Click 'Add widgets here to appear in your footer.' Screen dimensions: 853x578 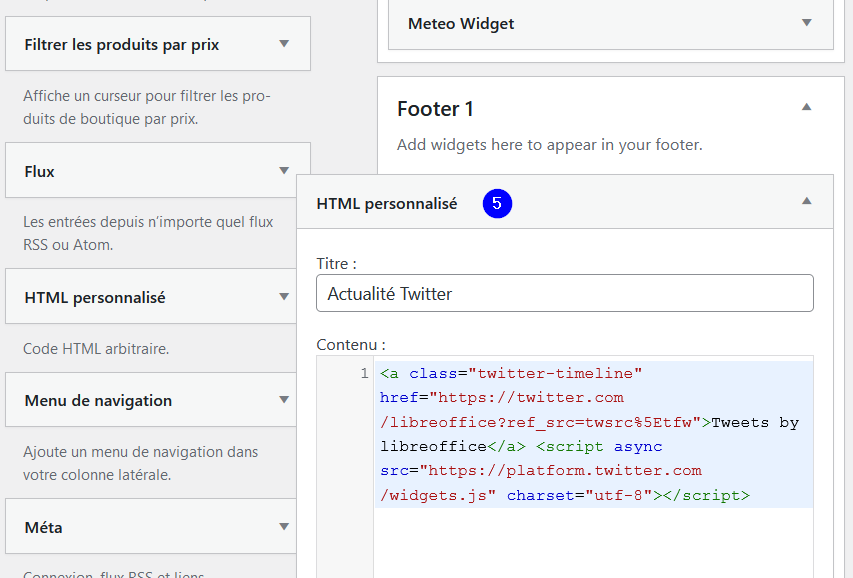pyautogui.click(x=549, y=145)
